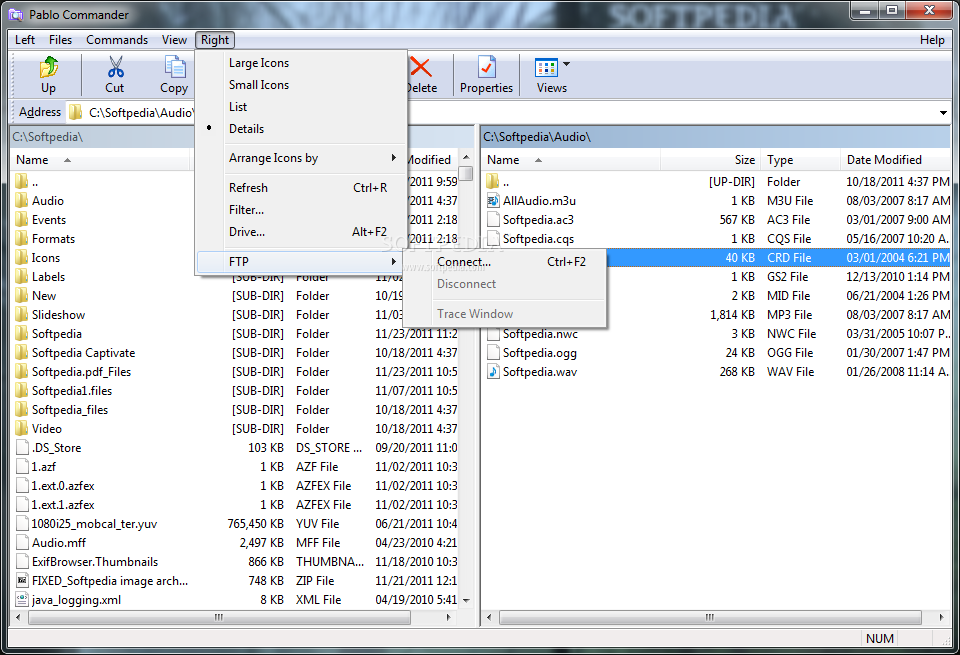Open the Properties toolbar icon
The image size is (960, 655).
click(x=487, y=67)
